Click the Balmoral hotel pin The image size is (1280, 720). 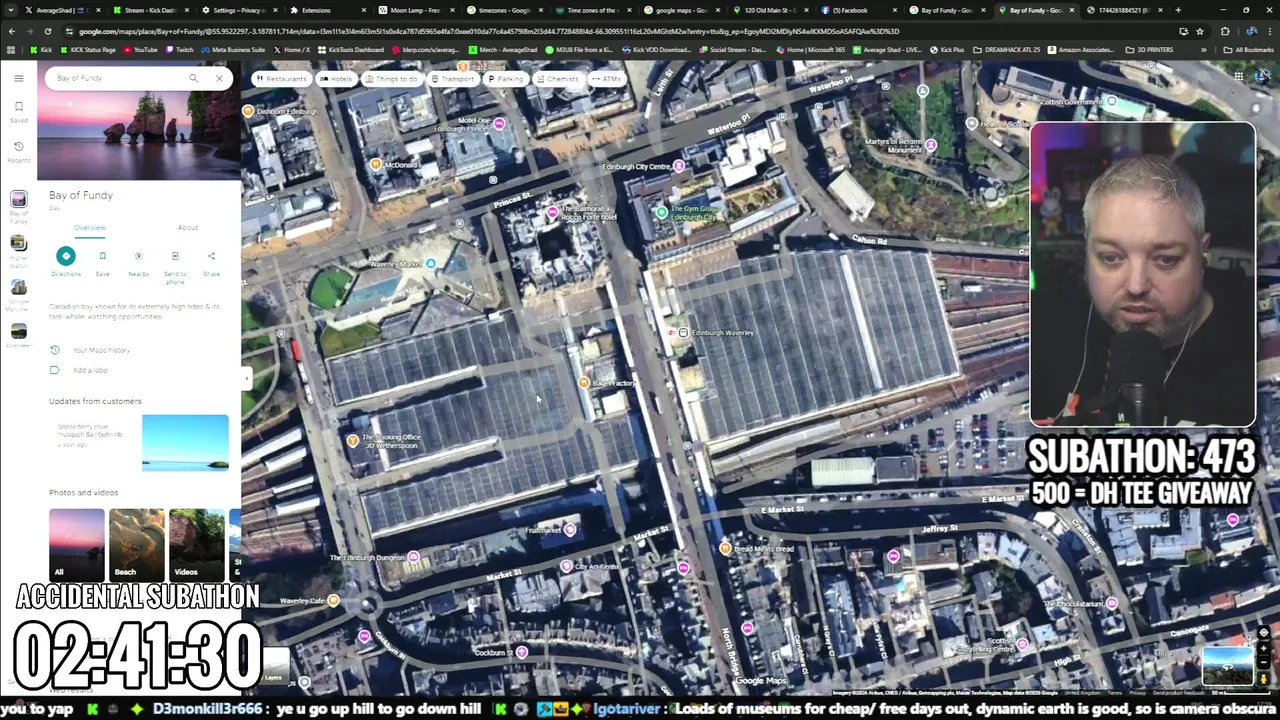(552, 212)
